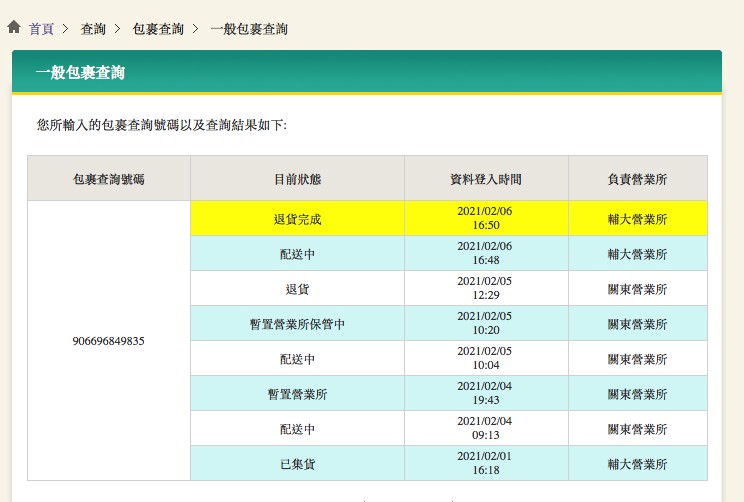Click the 退貨 status dated 2021/02/05 12:29

tap(298, 288)
